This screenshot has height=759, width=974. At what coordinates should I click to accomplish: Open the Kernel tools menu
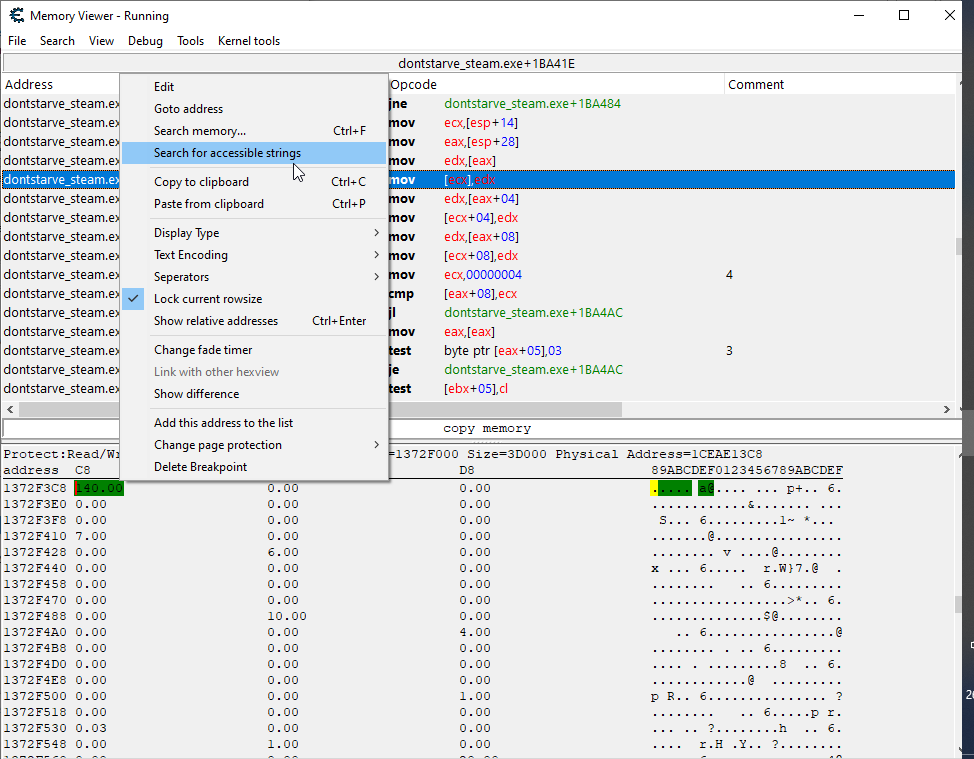(x=249, y=41)
